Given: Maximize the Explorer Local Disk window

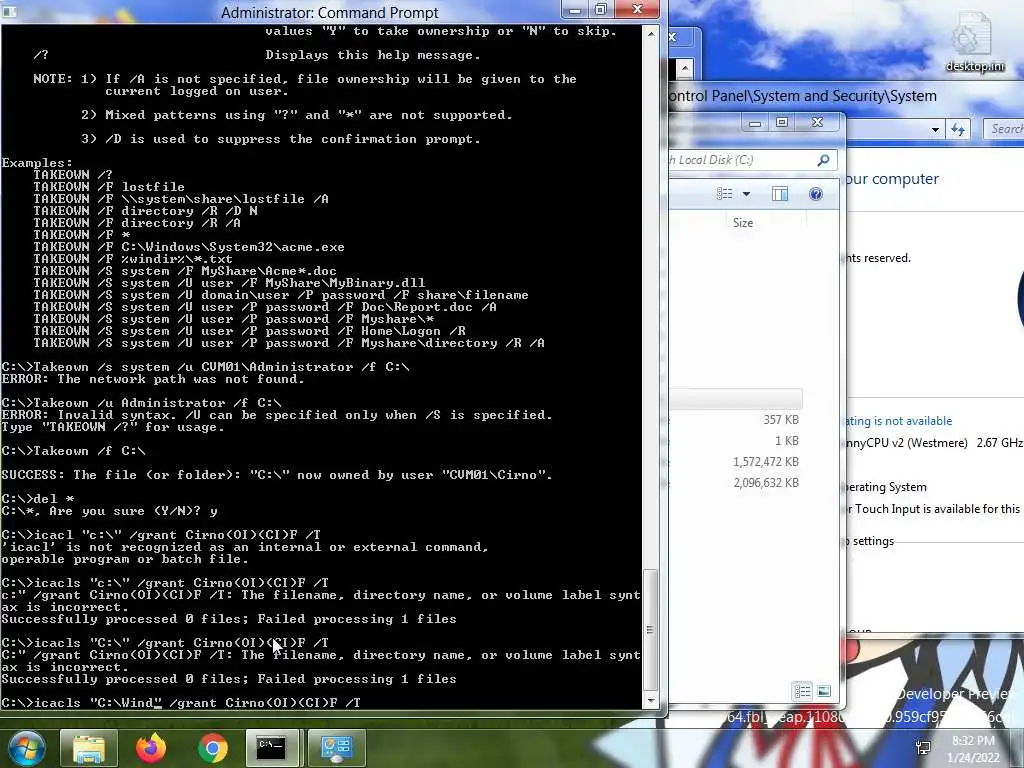Looking at the screenshot, I should coord(782,123).
